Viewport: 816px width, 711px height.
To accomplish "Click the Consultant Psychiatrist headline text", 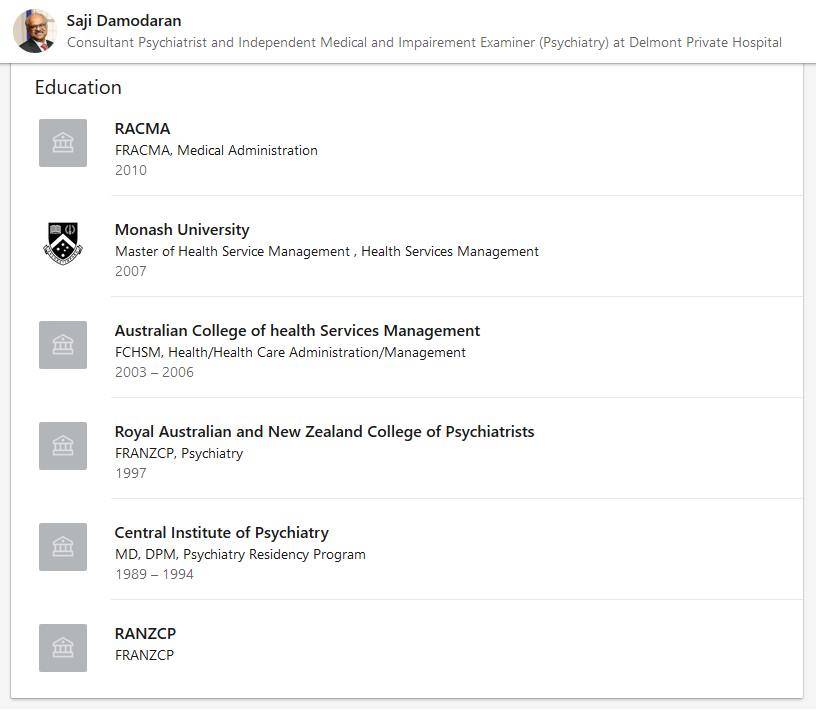I will click(x=424, y=42).
